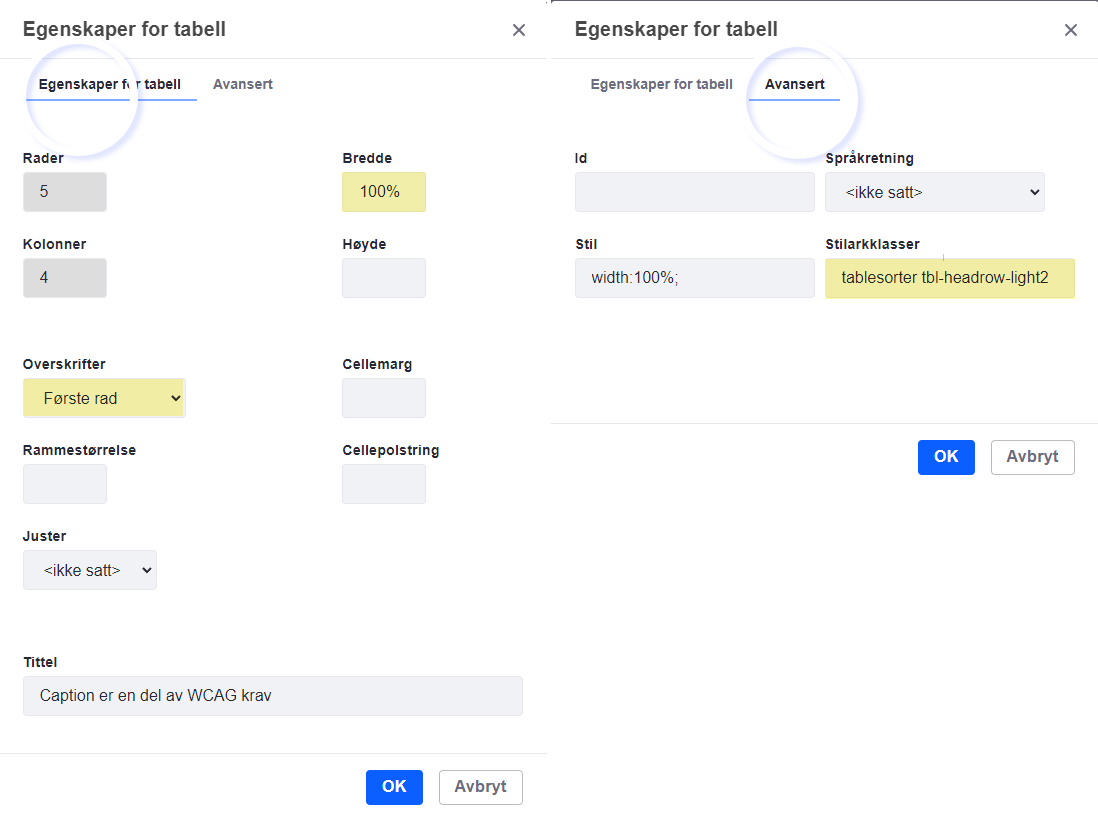The width and height of the screenshot is (1098, 821).
Task: Focus the Cellepolstring input field
Action: (384, 484)
